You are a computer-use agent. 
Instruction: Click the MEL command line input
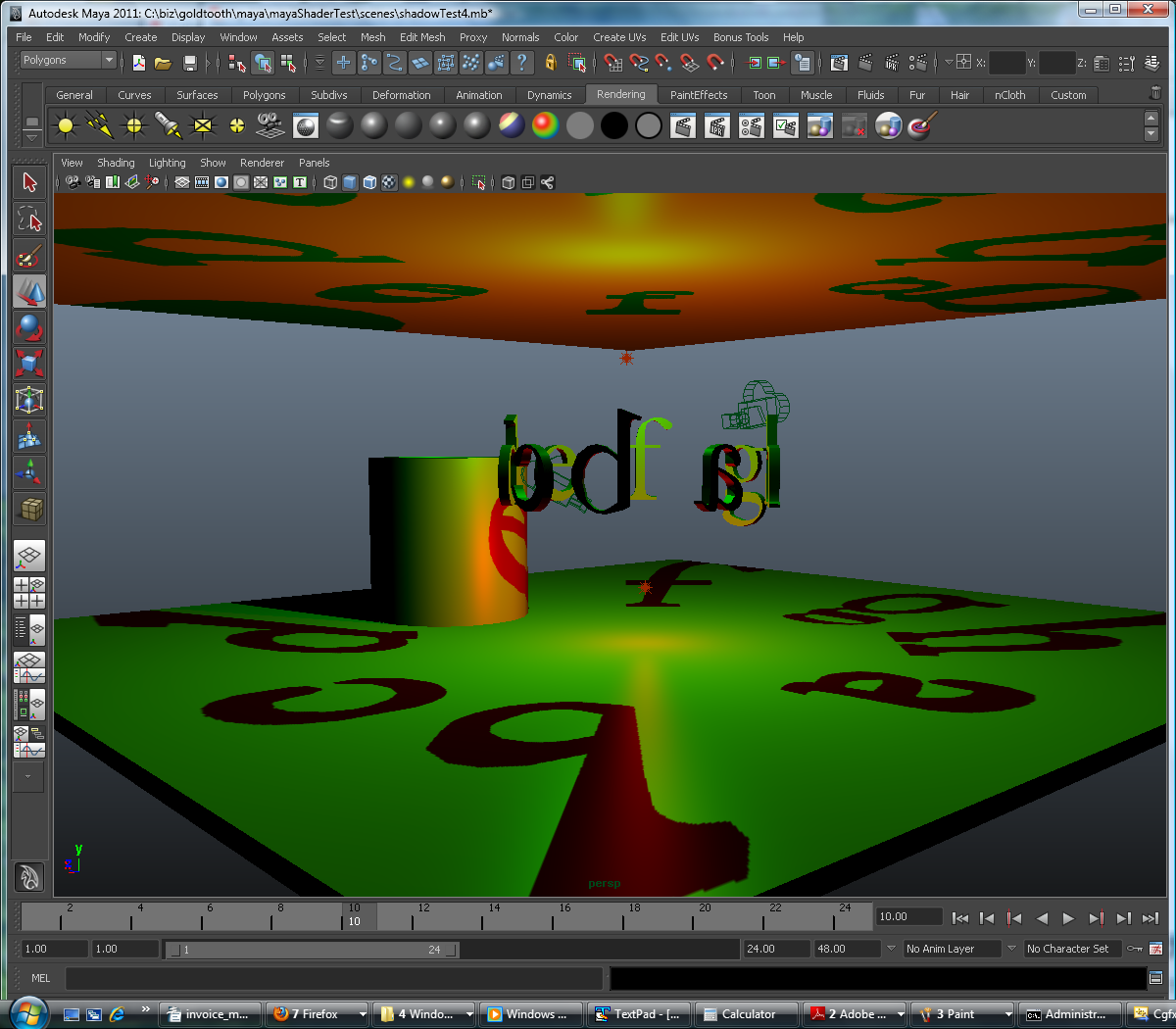333,978
